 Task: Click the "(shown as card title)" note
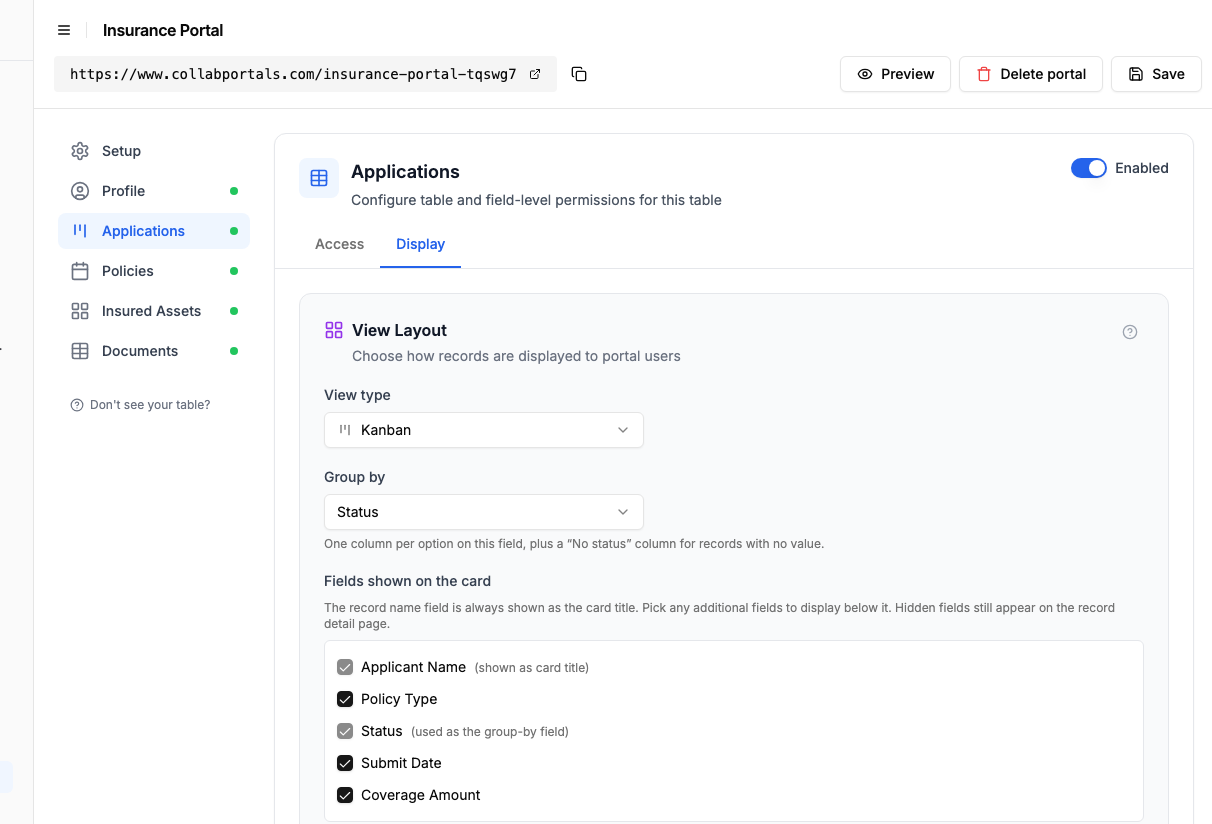pos(531,668)
